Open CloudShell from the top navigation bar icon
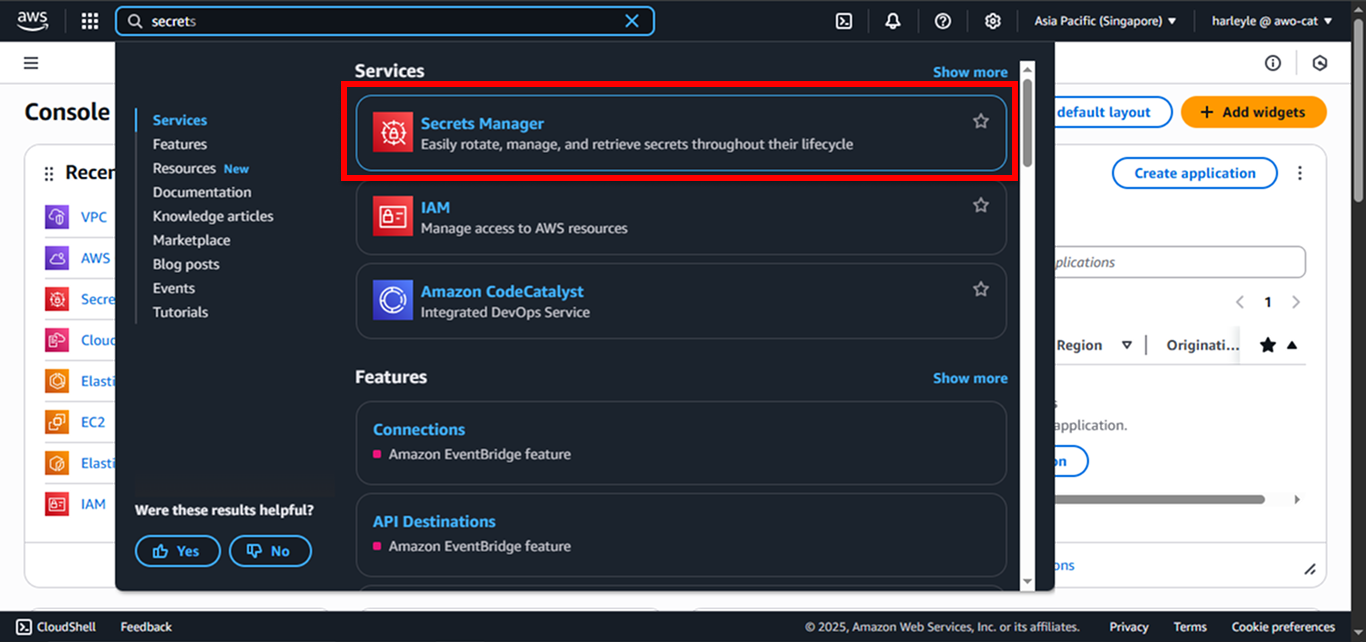This screenshot has width=1366, height=642. (x=844, y=21)
